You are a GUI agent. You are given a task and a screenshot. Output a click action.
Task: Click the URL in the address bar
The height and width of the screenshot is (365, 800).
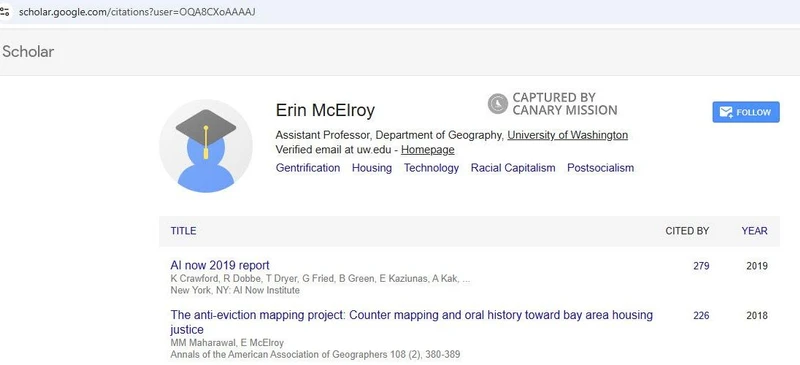pyautogui.click(x=137, y=12)
